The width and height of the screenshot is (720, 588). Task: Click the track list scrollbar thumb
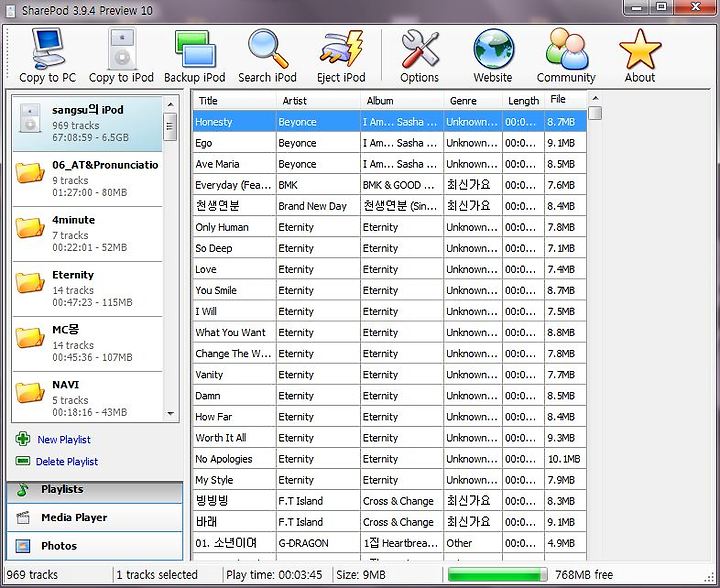[595, 113]
